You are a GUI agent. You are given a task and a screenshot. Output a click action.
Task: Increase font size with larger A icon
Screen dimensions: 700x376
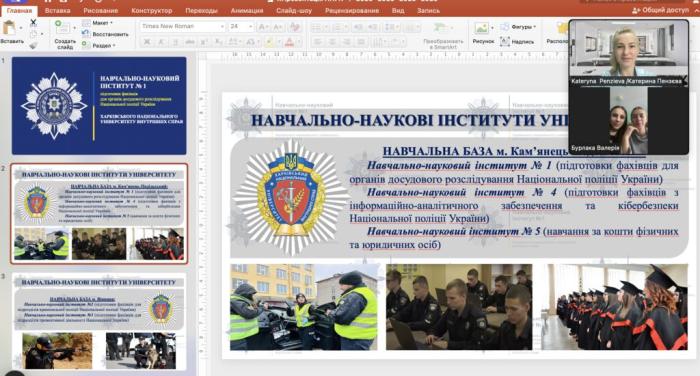point(263,27)
